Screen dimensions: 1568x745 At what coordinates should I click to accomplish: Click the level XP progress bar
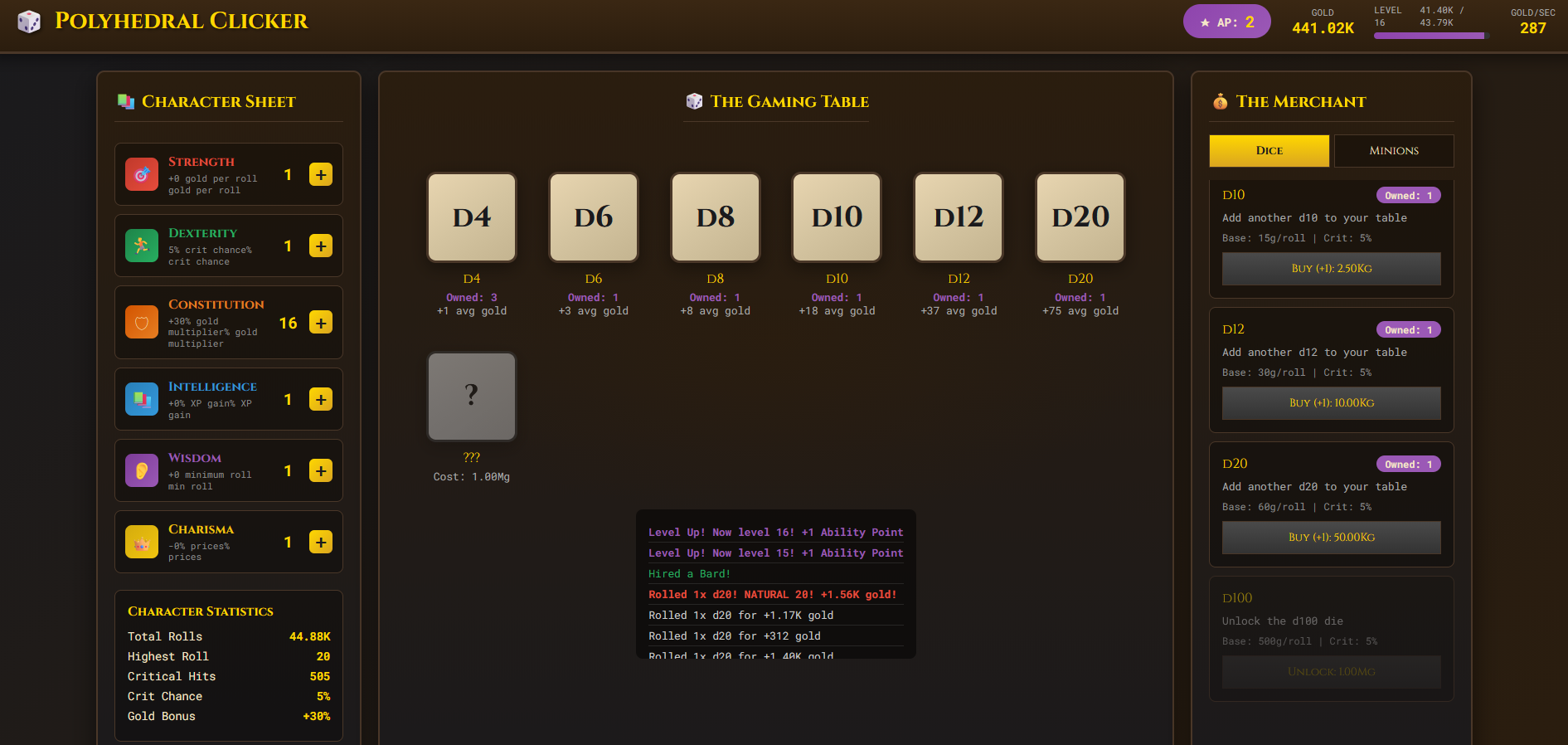[x=1431, y=36]
